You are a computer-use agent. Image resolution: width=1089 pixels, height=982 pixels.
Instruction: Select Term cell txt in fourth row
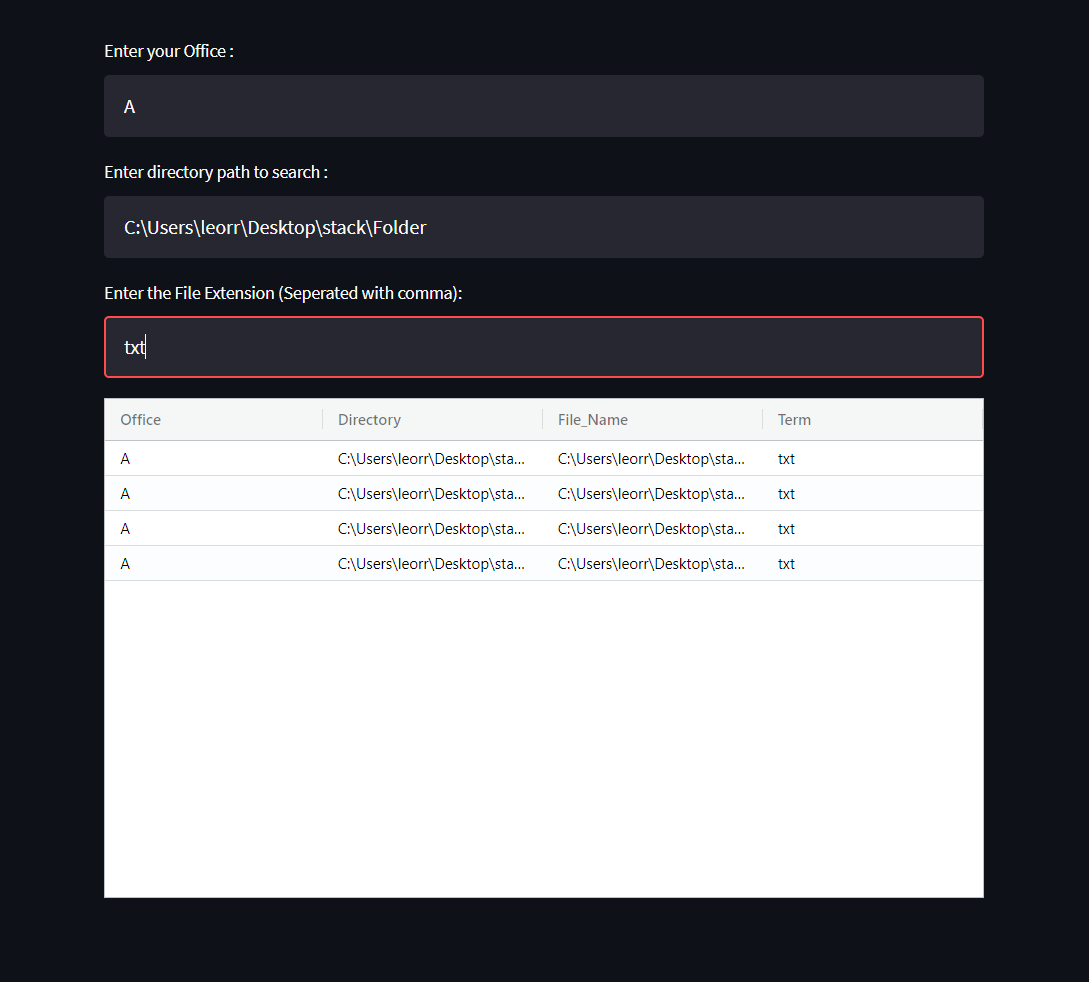click(x=873, y=564)
